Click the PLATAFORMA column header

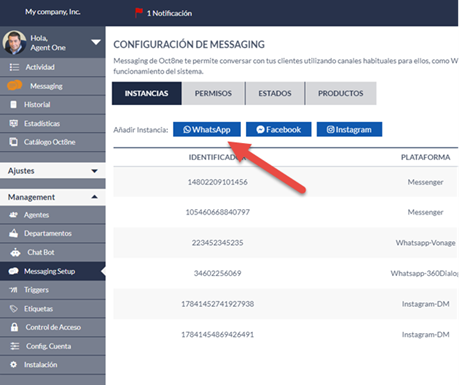pos(425,157)
